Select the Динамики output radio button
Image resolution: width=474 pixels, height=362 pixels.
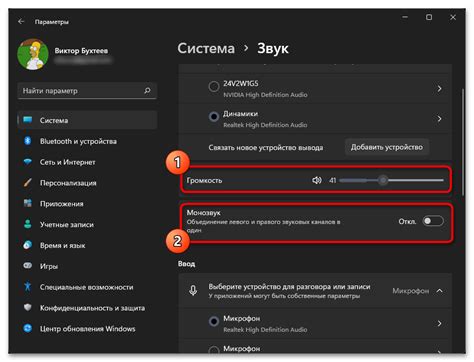[214, 117]
